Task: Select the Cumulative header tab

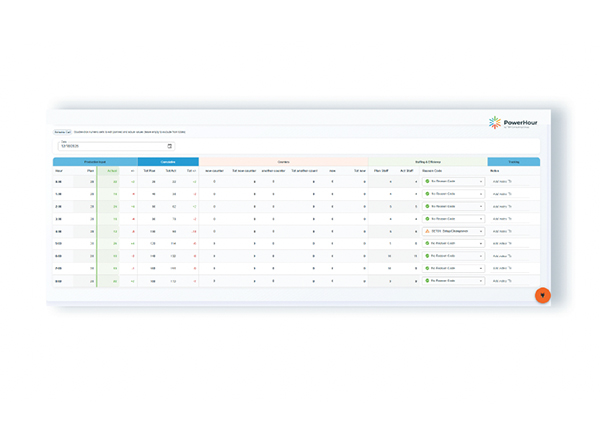Action: click(168, 161)
